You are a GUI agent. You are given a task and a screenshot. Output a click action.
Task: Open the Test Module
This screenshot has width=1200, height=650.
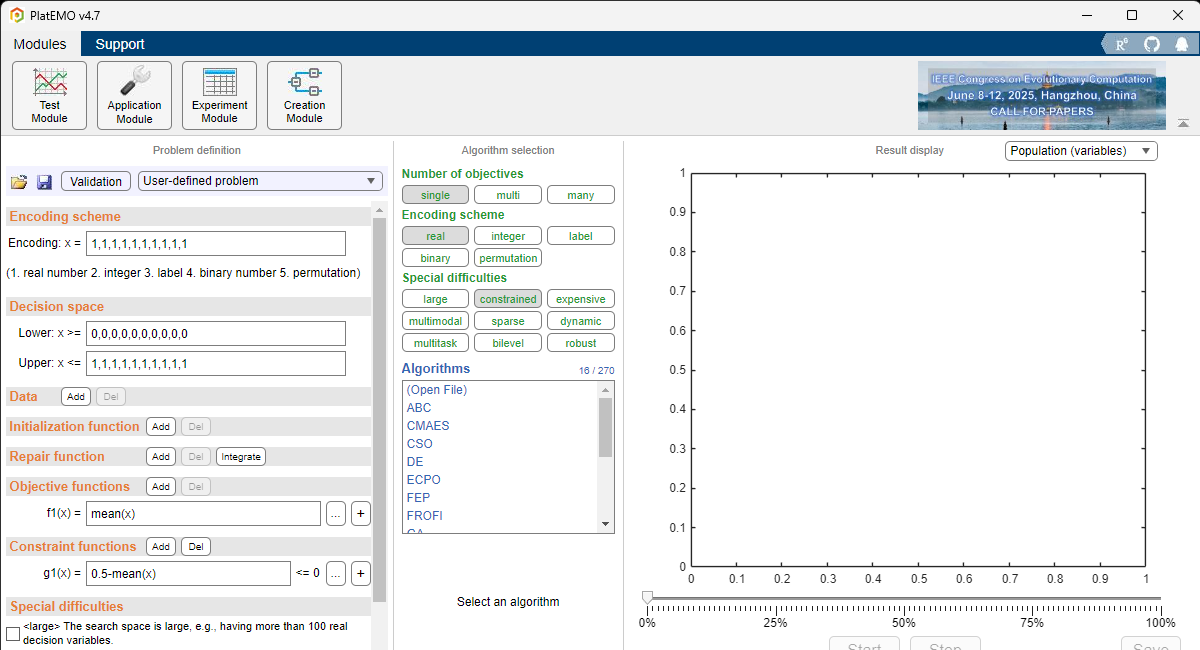click(49, 95)
